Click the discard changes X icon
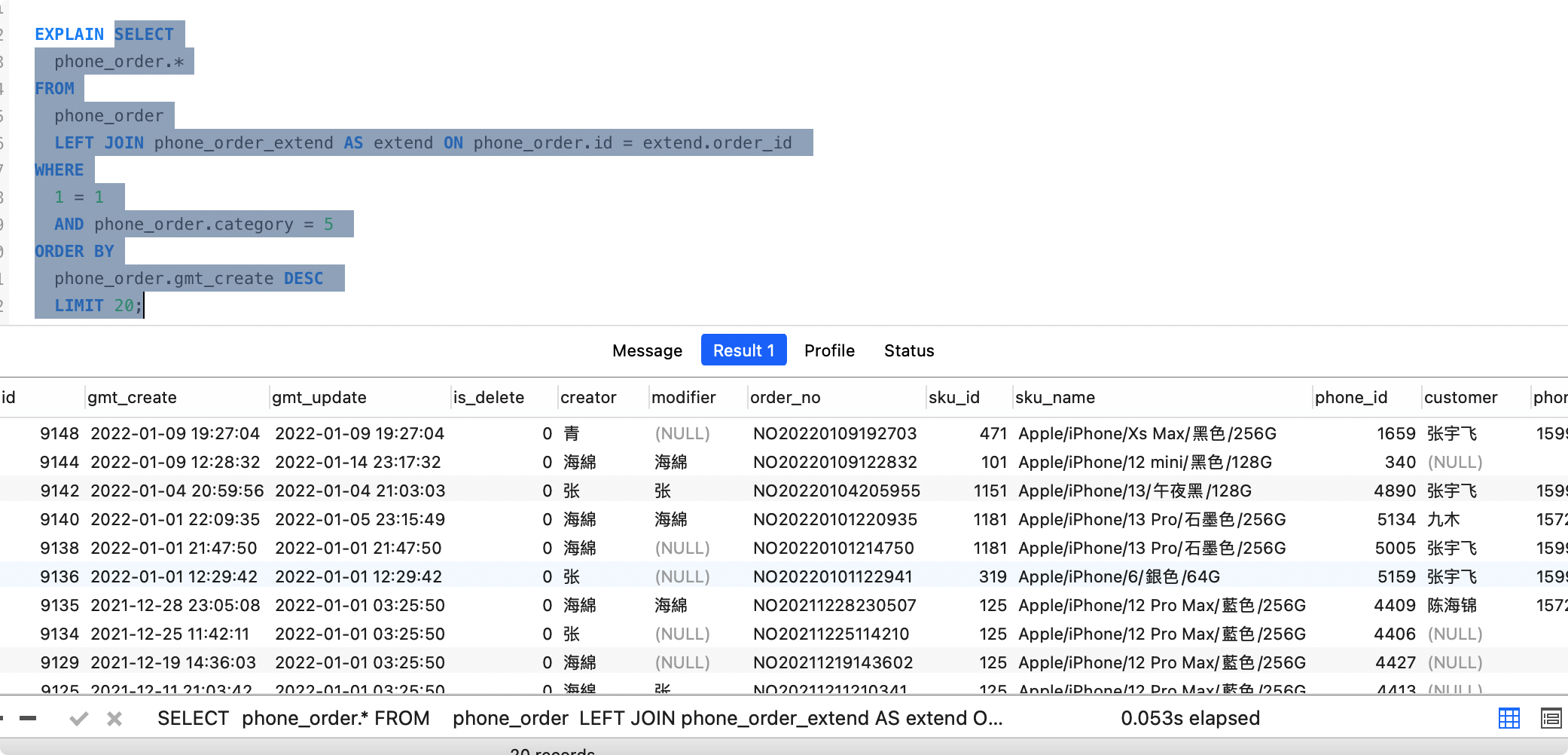This screenshot has height=755, width=1568. click(x=114, y=719)
